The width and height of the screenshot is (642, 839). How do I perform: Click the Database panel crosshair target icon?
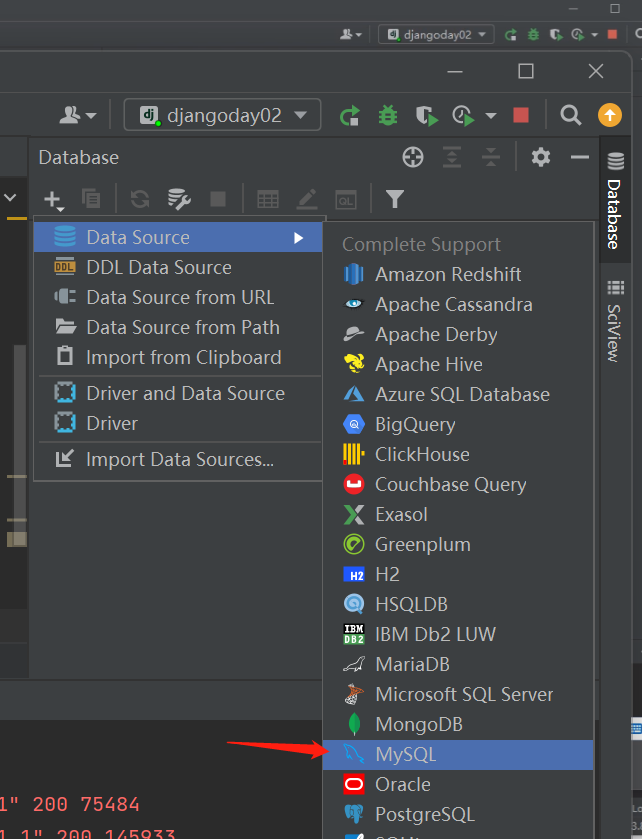click(413, 157)
